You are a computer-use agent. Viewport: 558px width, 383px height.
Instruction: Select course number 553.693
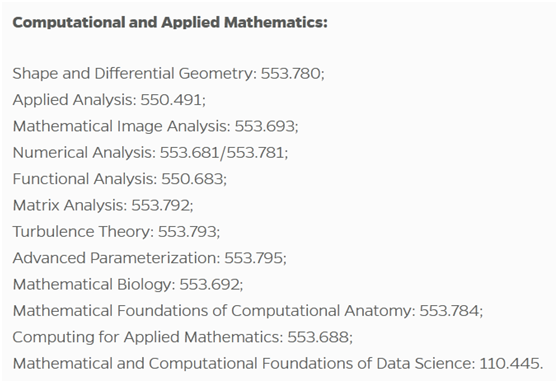pyautogui.click(x=264, y=126)
